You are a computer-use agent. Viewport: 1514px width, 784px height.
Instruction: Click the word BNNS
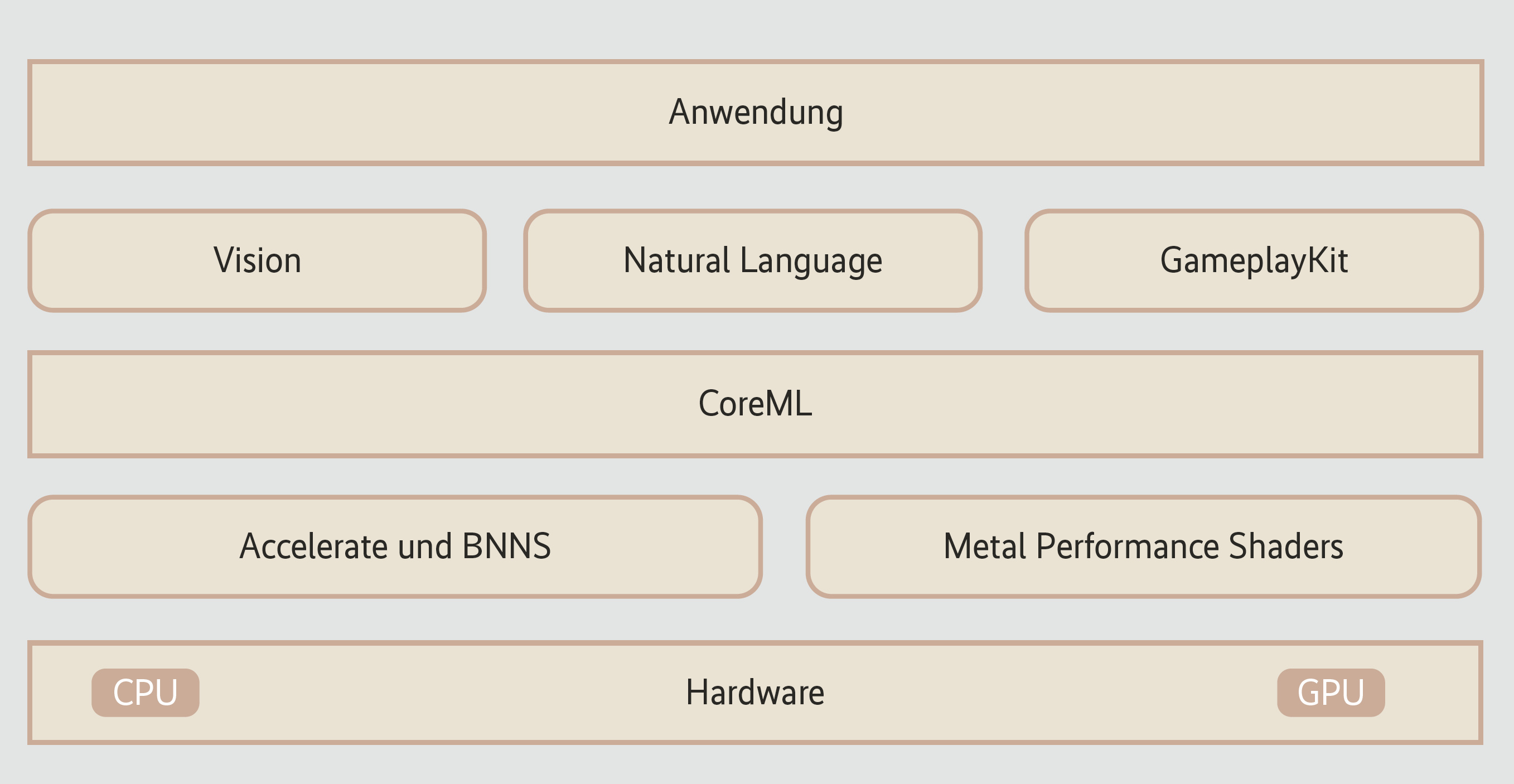point(506,546)
